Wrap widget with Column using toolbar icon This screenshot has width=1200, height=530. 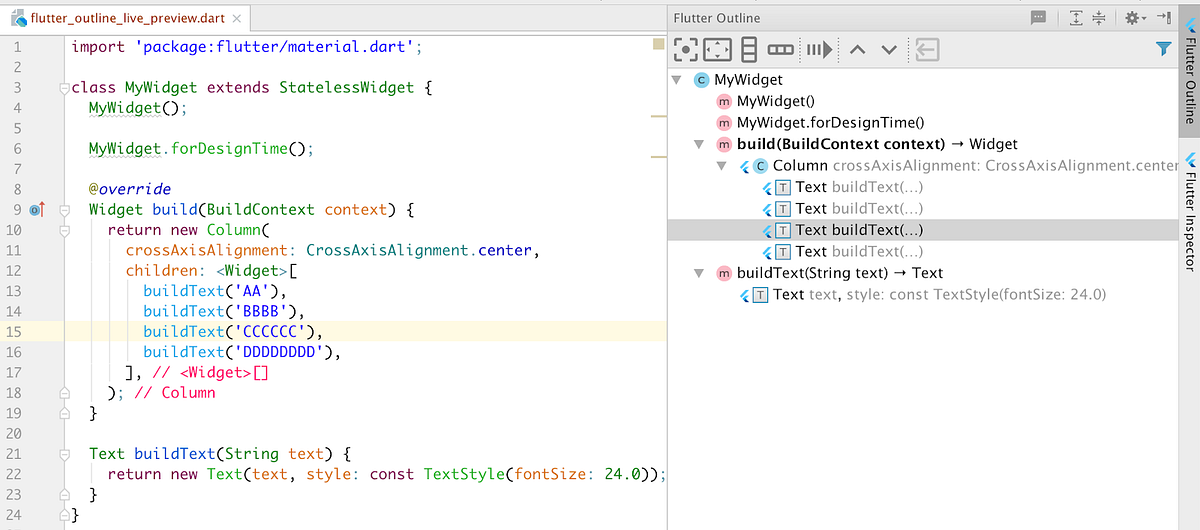click(x=749, y=49)
